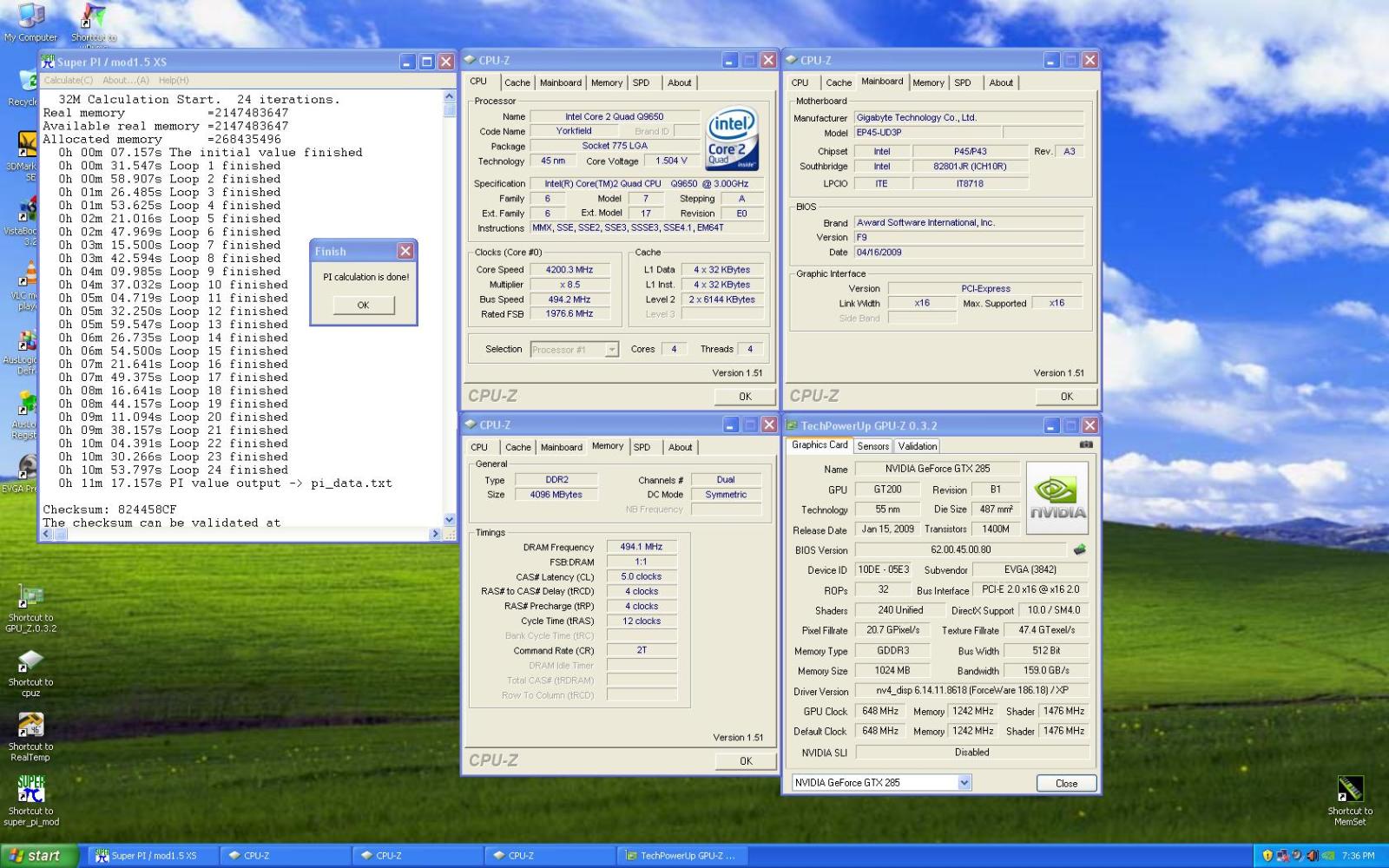This screenshot has height=868, width=1389.
Task: Click DRAM Frequency value 494.1 MHz
Action: pos(642,547)
